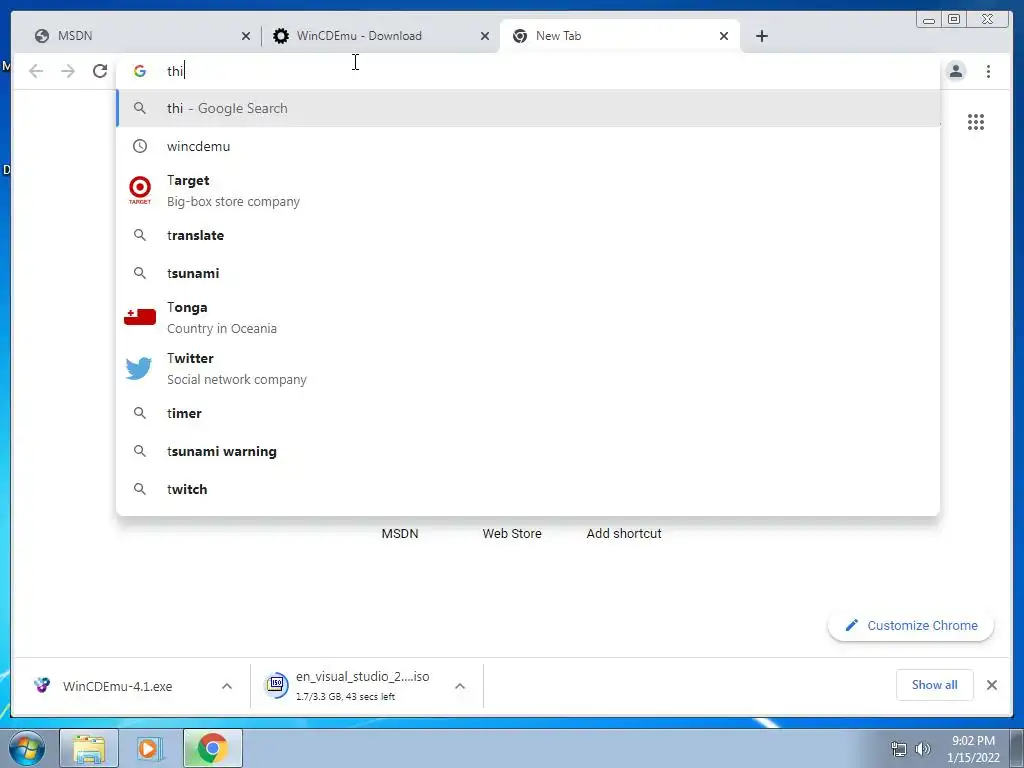Screen dimensions: 1024x768
Task: Open Windows Explorer from taskbar
Action: click(x=89, y=748)
